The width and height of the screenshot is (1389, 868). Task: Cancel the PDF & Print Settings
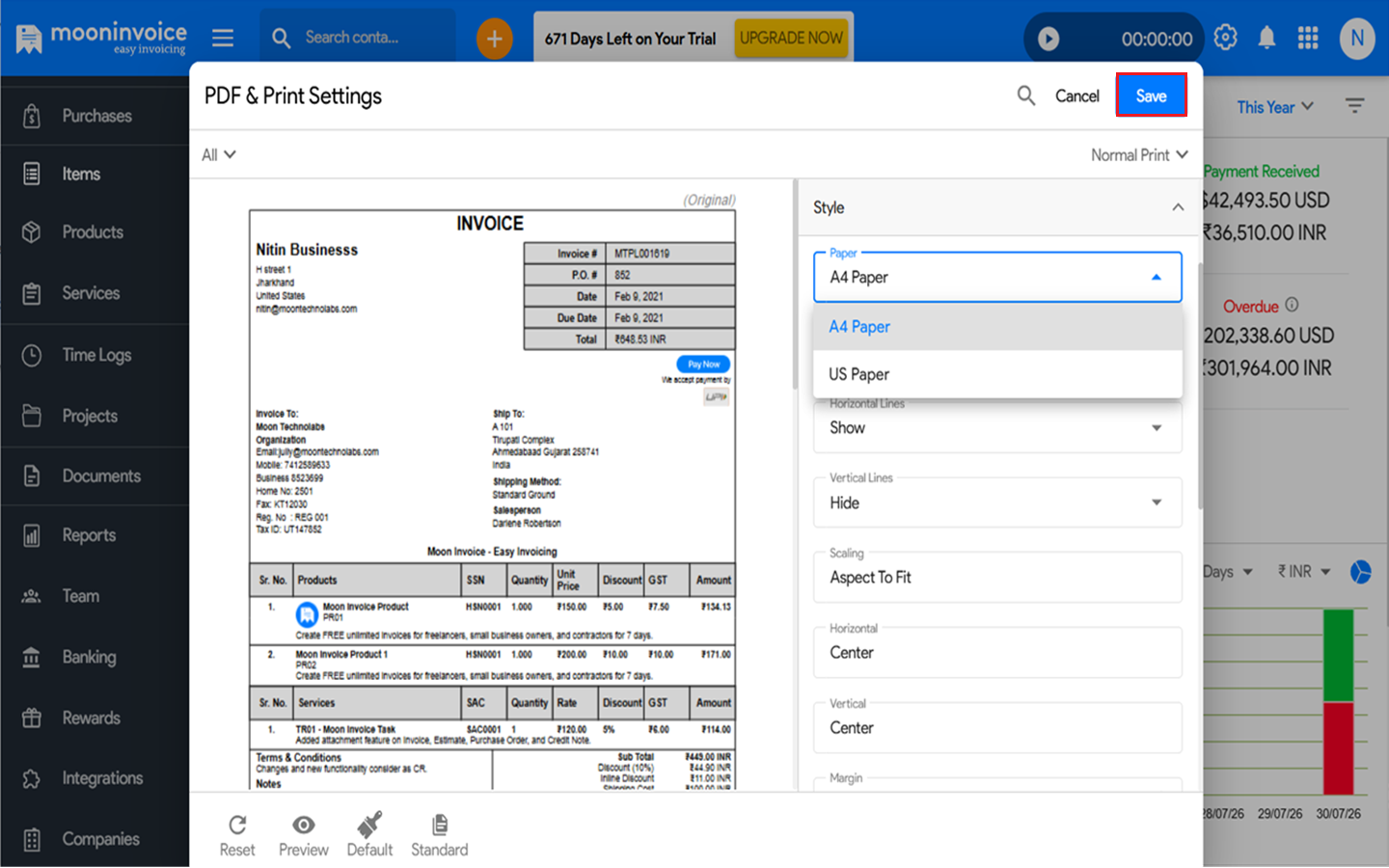pyautogui.click(x=1077, y=95)
